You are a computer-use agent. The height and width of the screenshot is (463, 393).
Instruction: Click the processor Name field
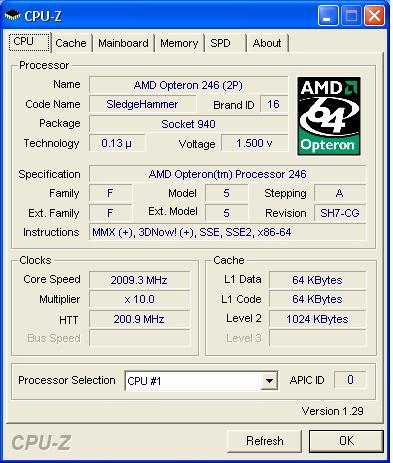pos(188,85)
